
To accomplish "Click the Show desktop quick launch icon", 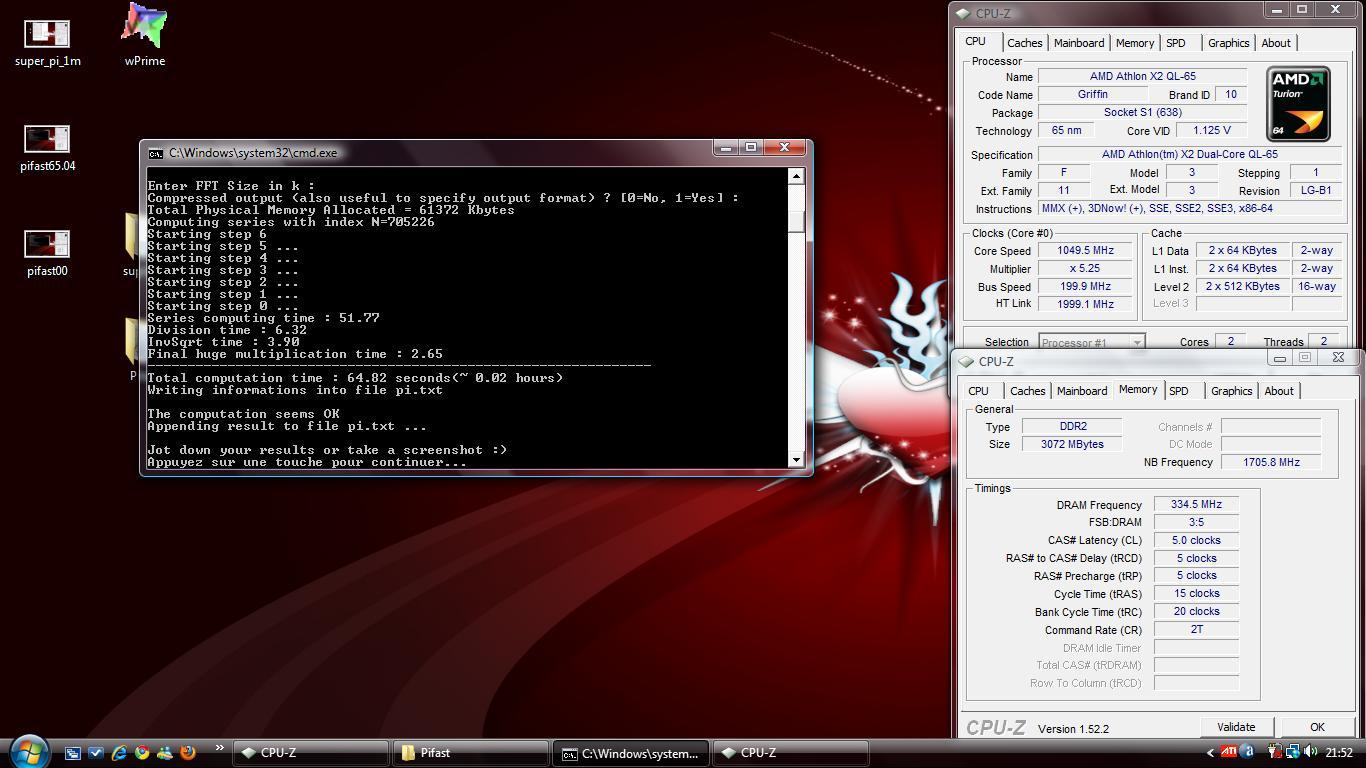I will 96,753.
